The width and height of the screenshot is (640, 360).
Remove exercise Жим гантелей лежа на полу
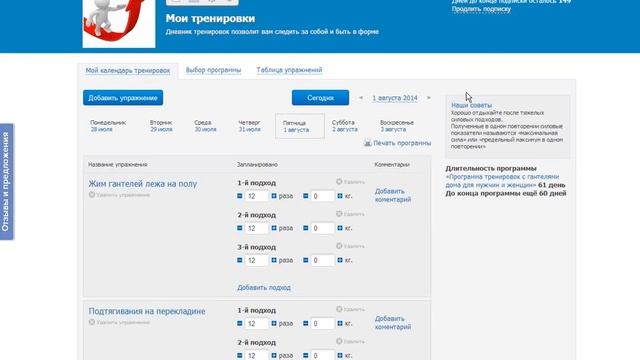click(x=119, y=195)
